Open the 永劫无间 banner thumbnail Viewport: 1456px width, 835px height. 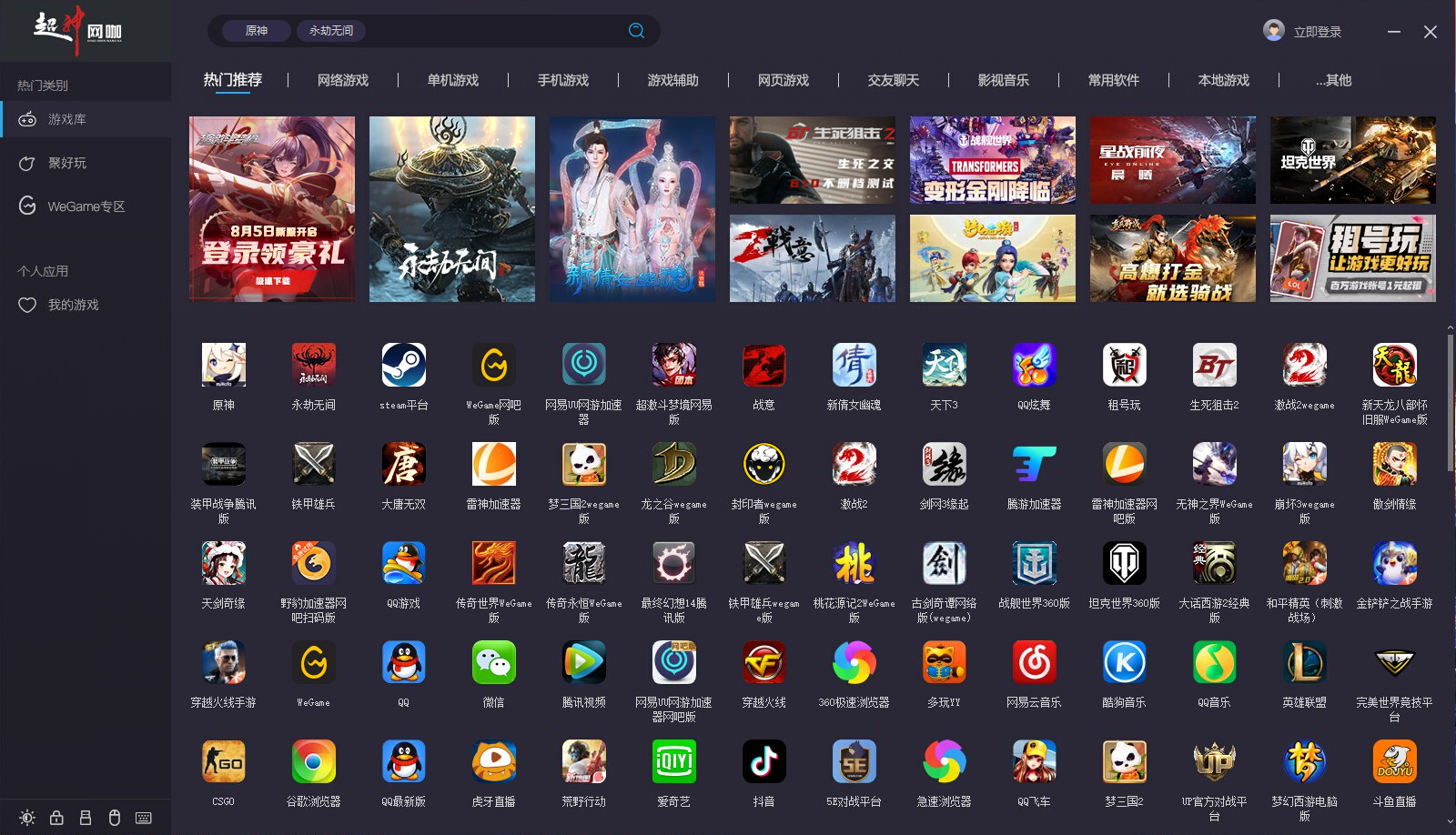coord(452,209)
